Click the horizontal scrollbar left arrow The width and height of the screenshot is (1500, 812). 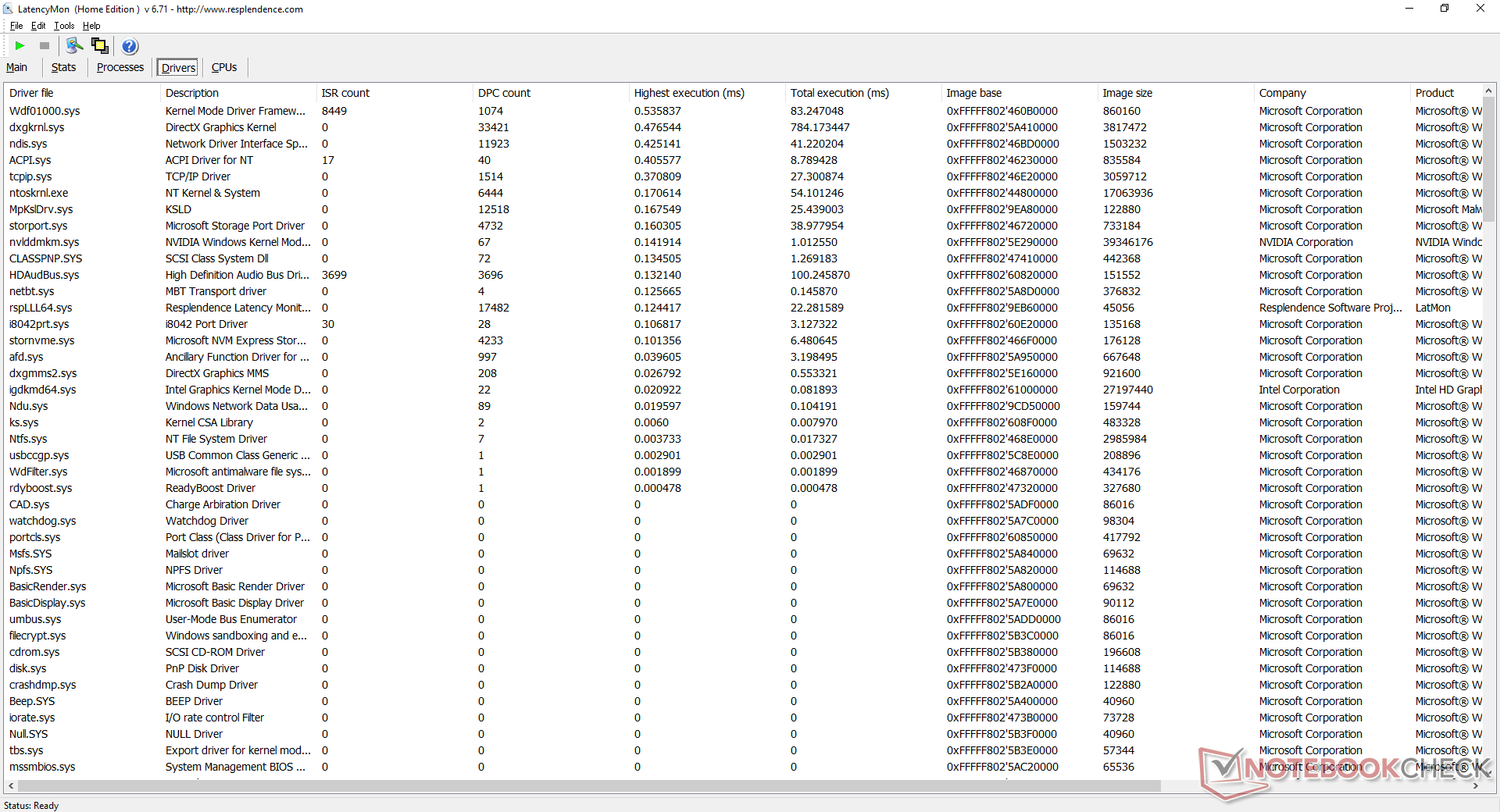tap(10, 786)
